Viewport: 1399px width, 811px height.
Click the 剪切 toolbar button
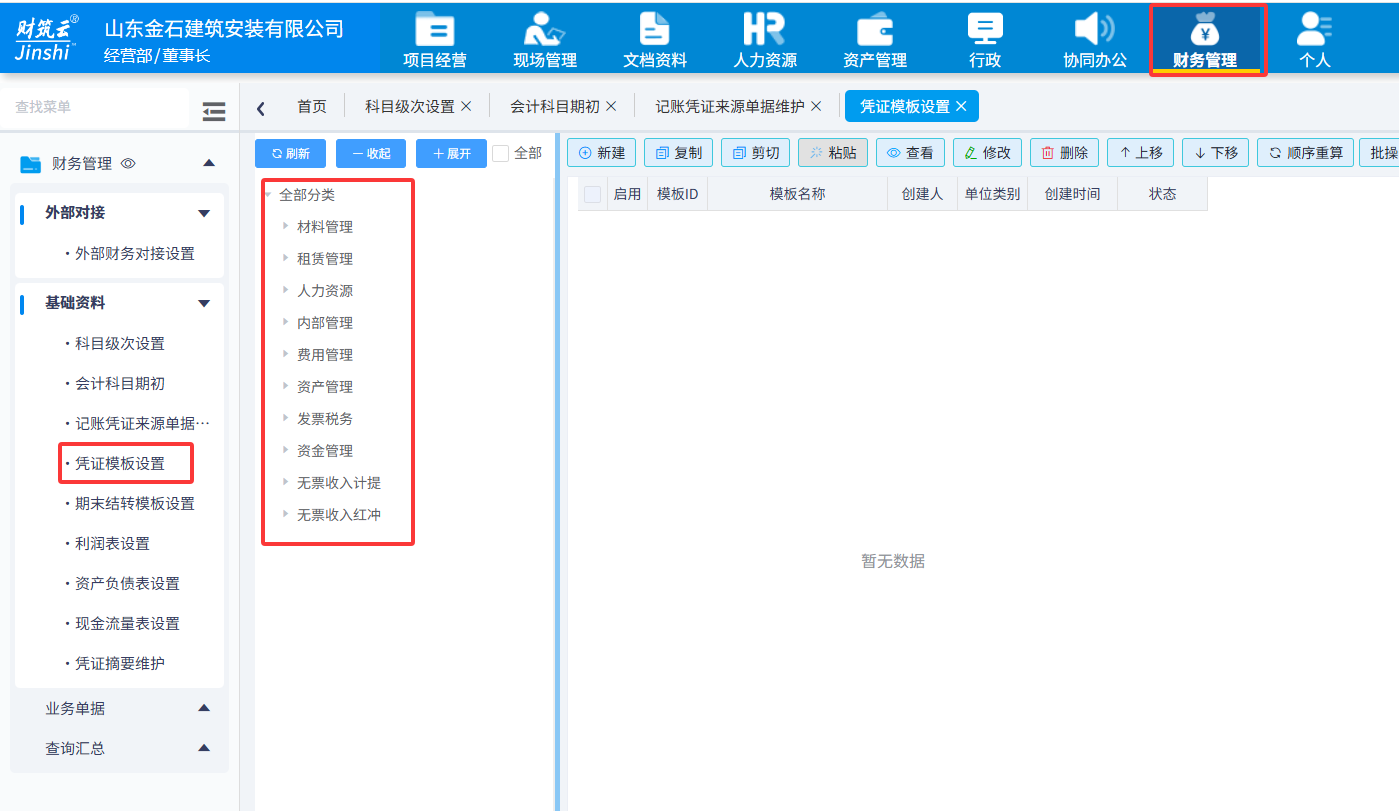756,153
